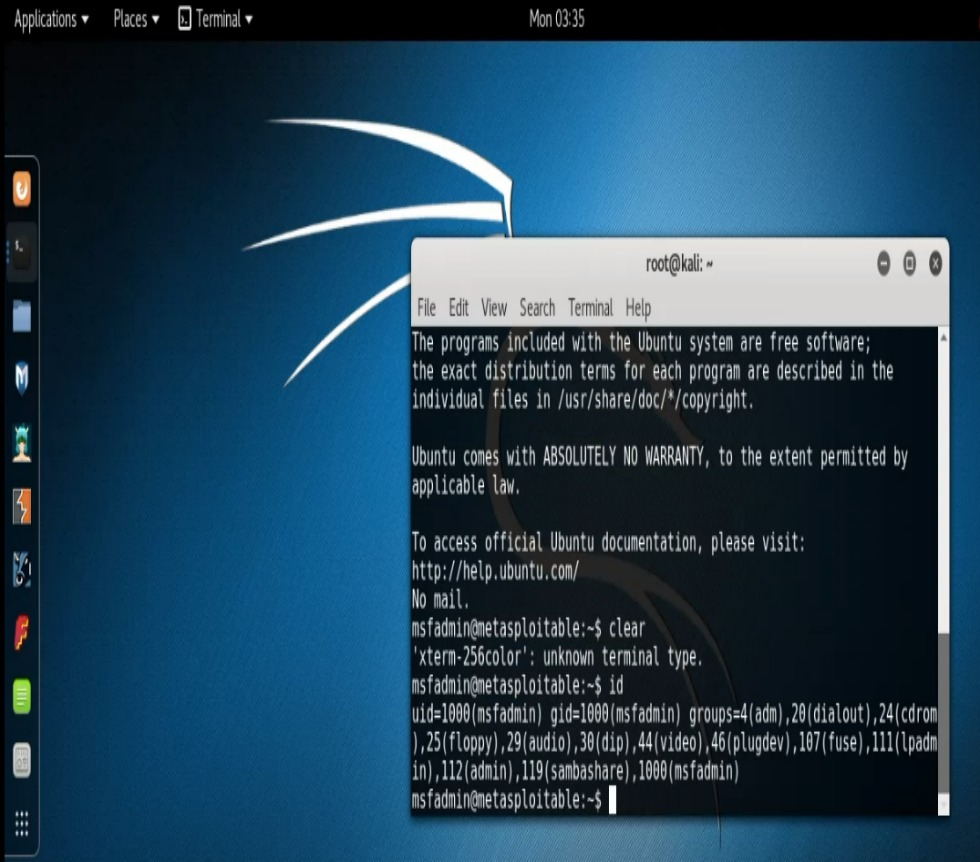Click the 'uid=1000(msfadmin)' output text
This screenshot has height=862, width=980.
[x=478, y=714]
